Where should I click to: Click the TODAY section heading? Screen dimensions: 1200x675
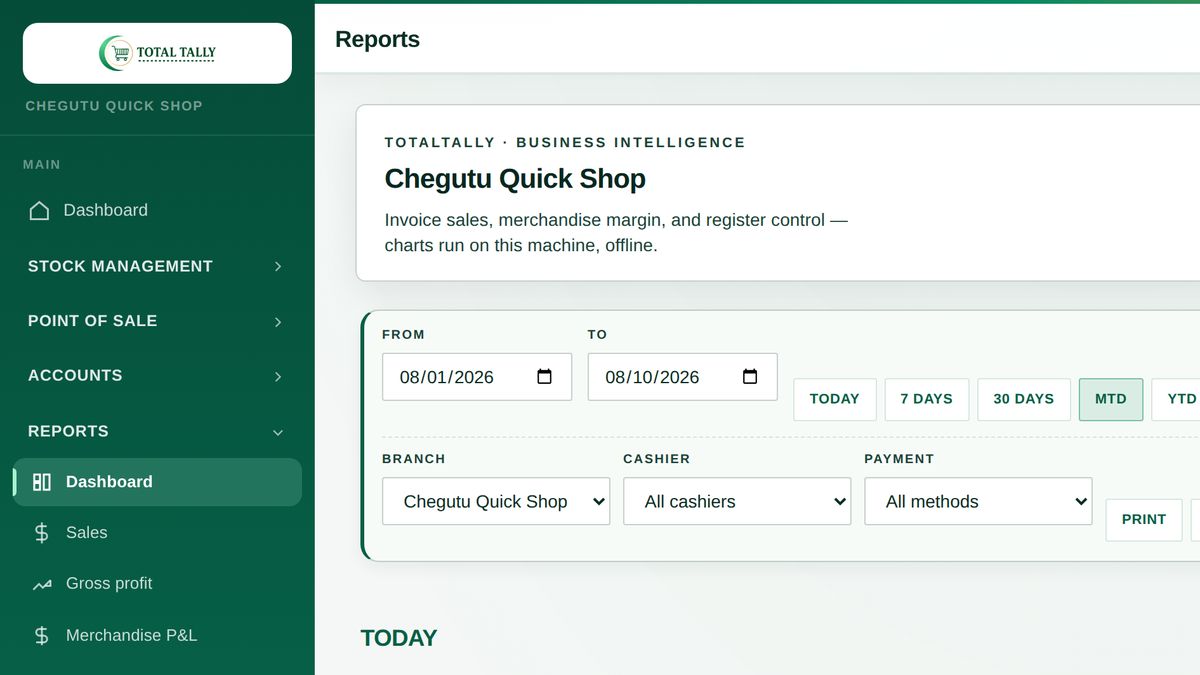pos(399,638)
